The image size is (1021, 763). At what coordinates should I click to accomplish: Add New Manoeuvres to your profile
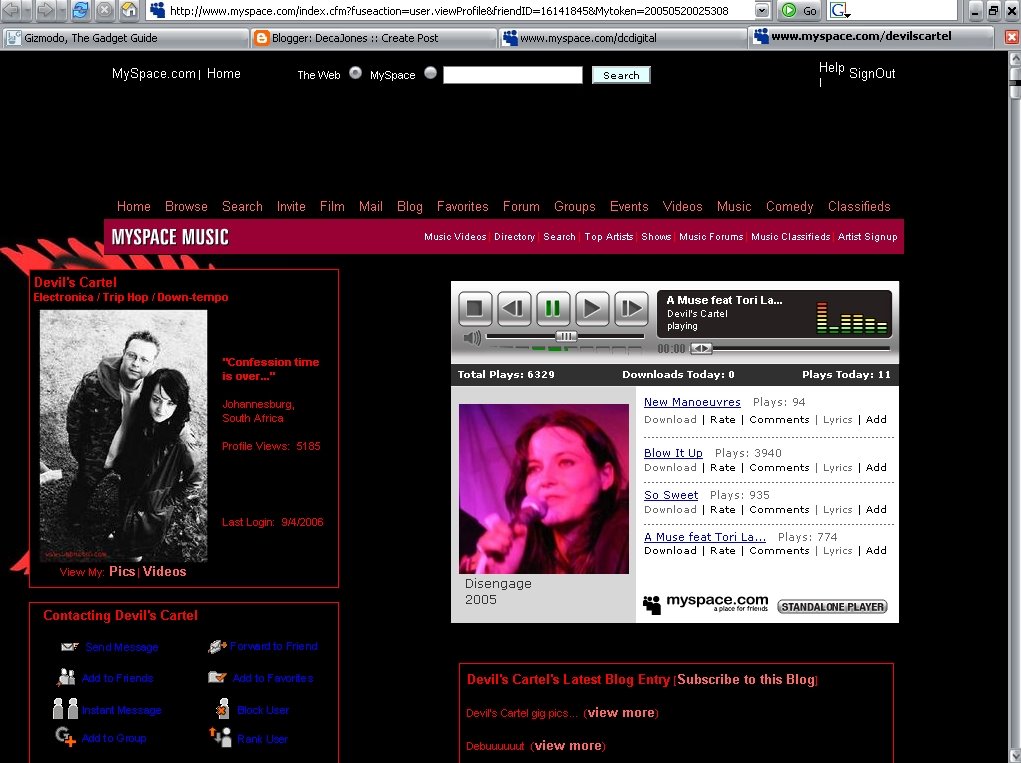[x=876, y=420]
